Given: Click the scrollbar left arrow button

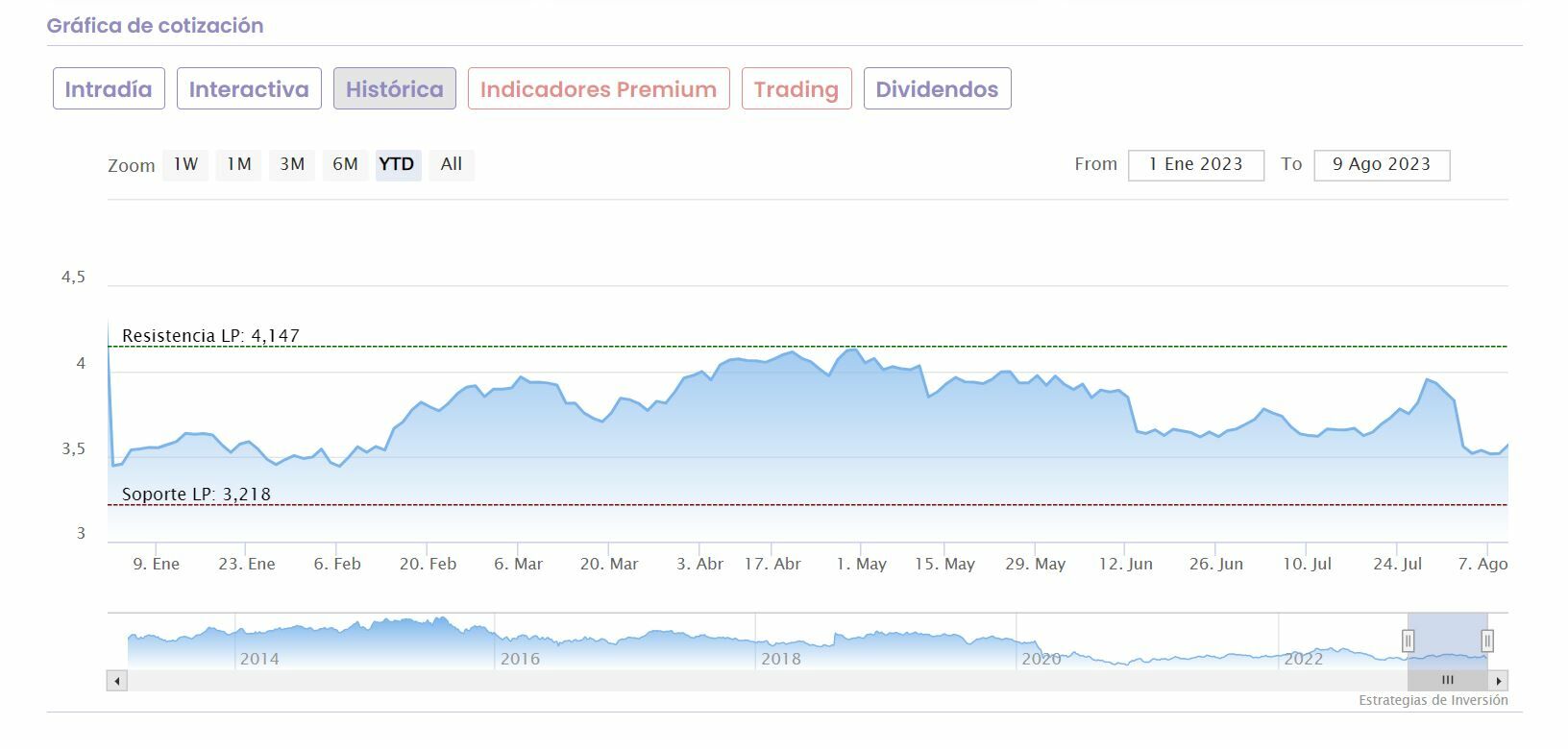Looking at the screenshot, I should [x=117, y=681].
